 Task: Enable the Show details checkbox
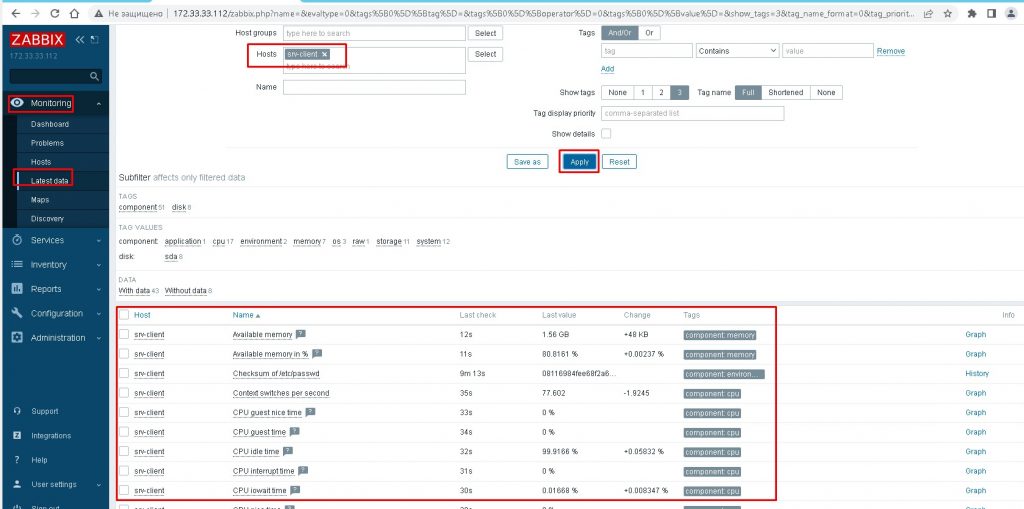(606, 134)
